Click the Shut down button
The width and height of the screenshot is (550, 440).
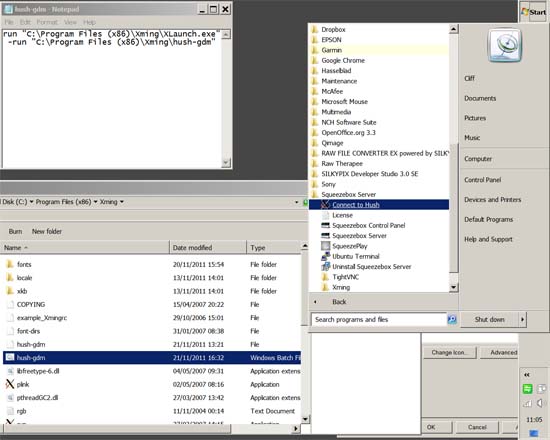tap(490, 319)
